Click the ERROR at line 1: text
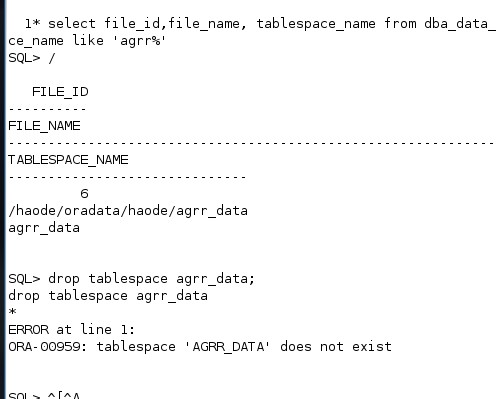 [72, 330]
